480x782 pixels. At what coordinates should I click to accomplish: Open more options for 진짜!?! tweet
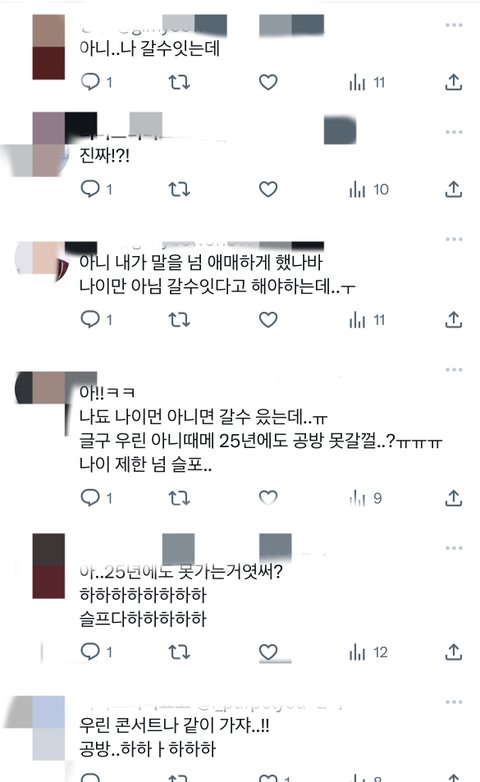pyautogui.click(x=454, y=132)
